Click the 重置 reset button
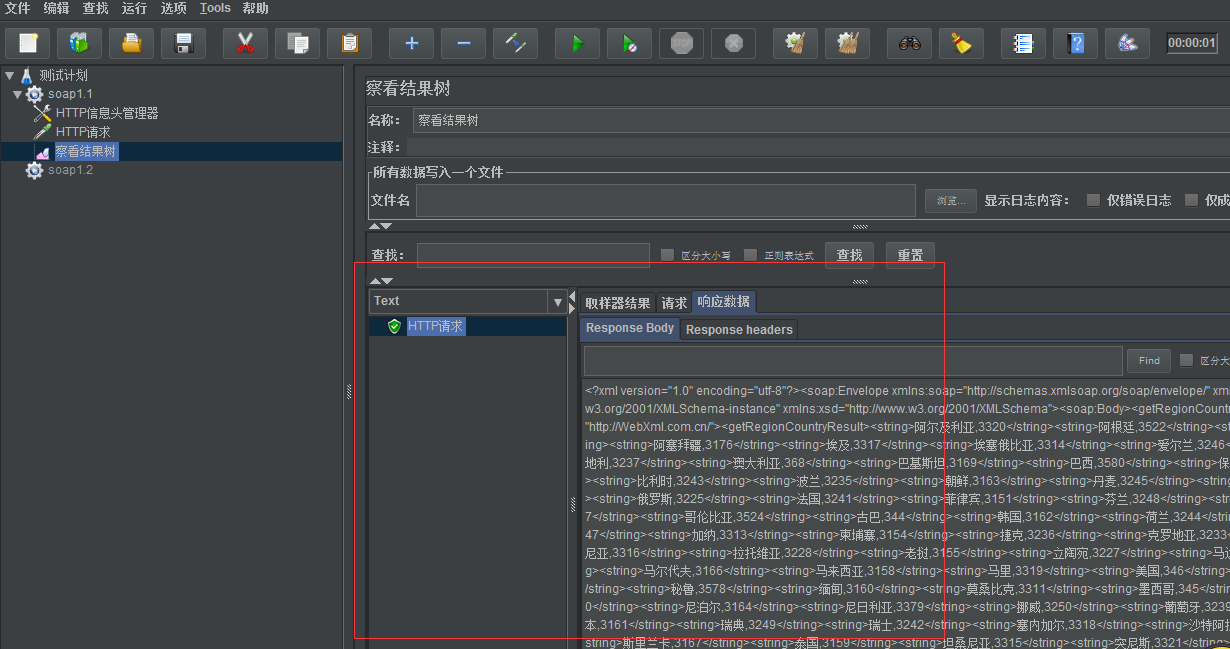The image size is (1230, 649). click(x=910, y=255)
